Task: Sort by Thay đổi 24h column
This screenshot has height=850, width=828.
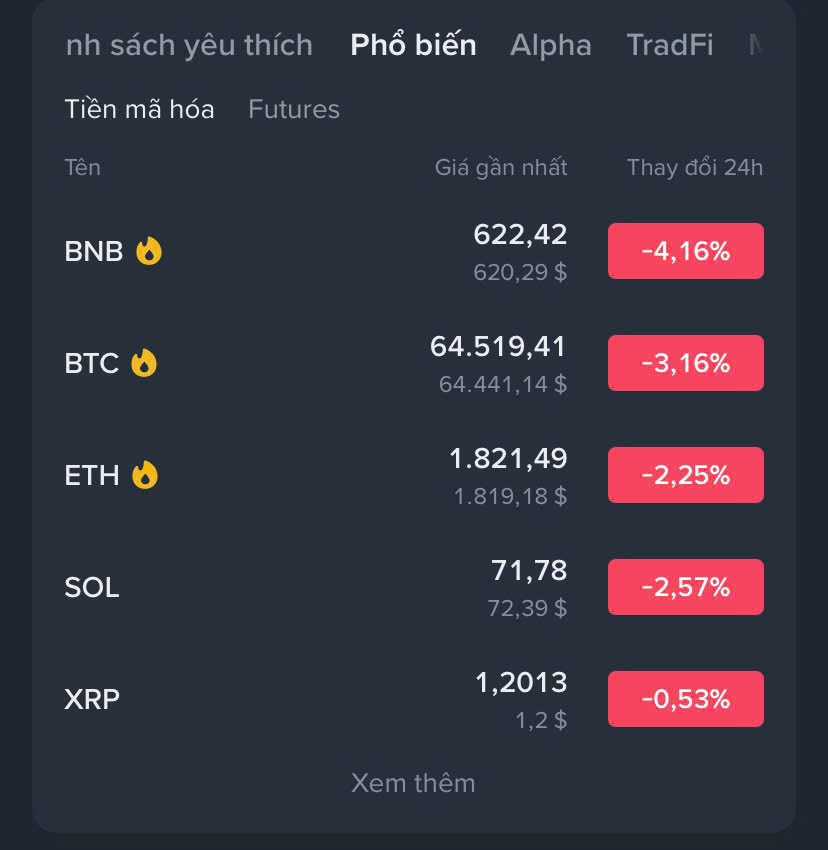Action: click(695, 168)
